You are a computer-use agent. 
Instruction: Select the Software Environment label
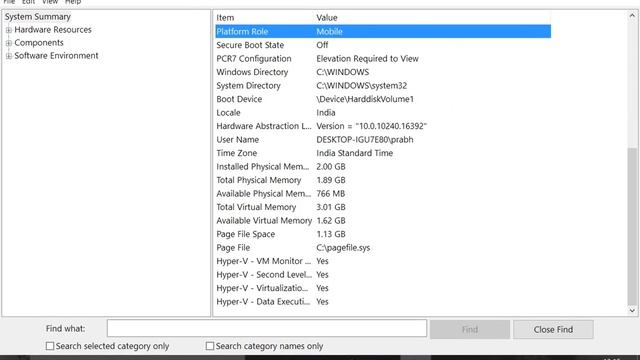pyautogui.click(x=56, y=56)
